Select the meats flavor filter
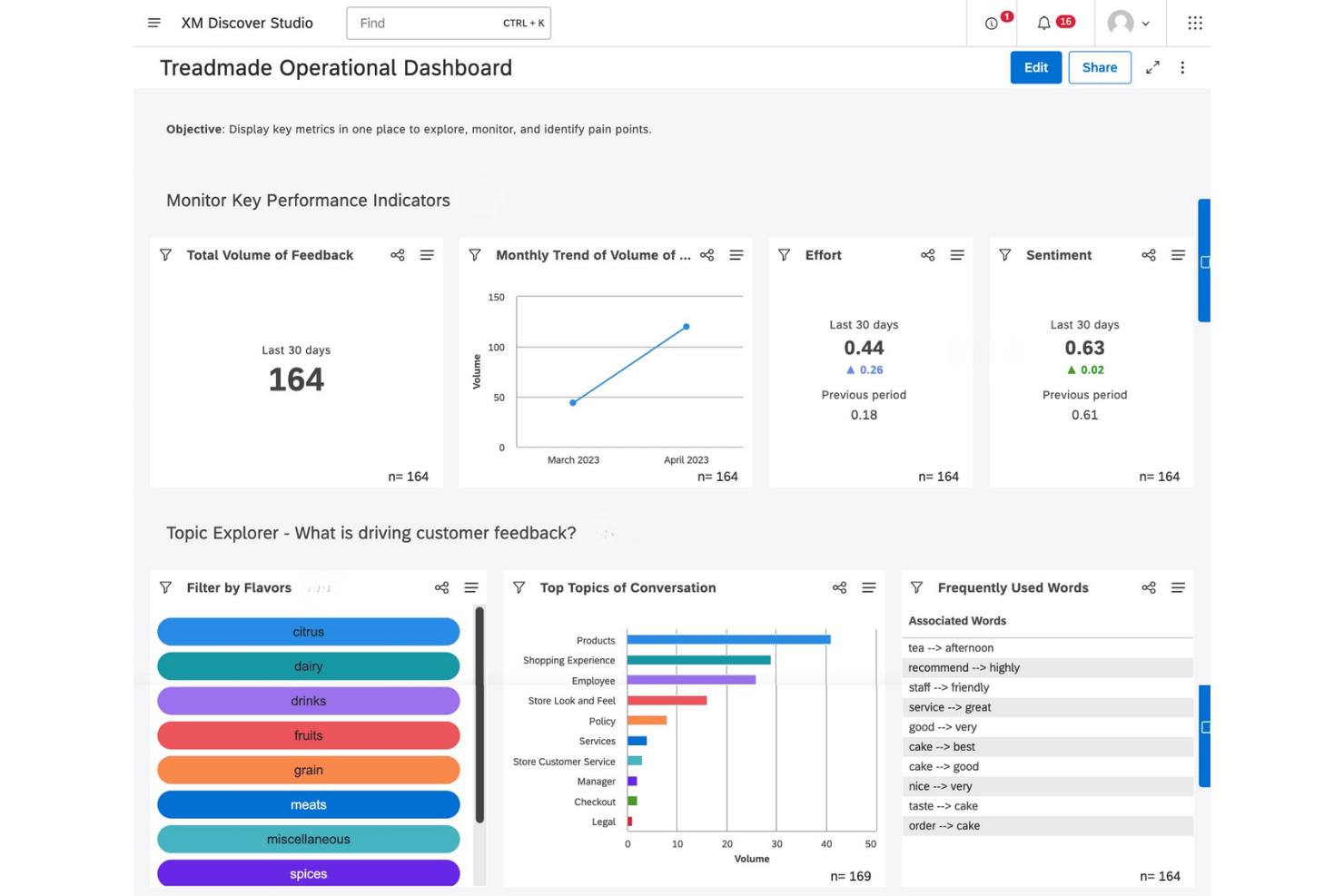This screenshot has width=1344, height=896. 309,804
